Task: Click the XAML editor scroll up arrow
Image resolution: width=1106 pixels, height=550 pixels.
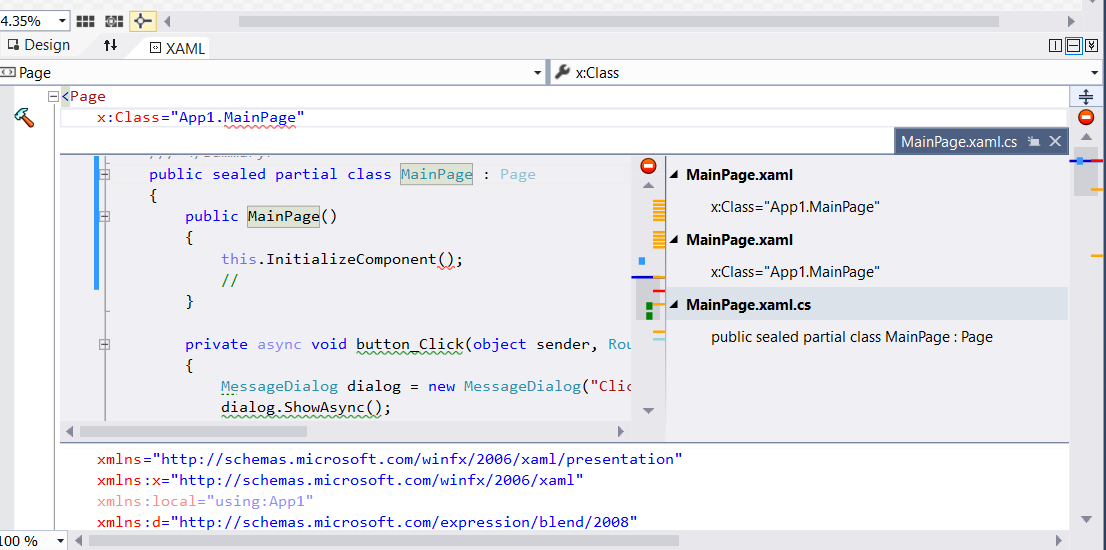Action: 1086,137
